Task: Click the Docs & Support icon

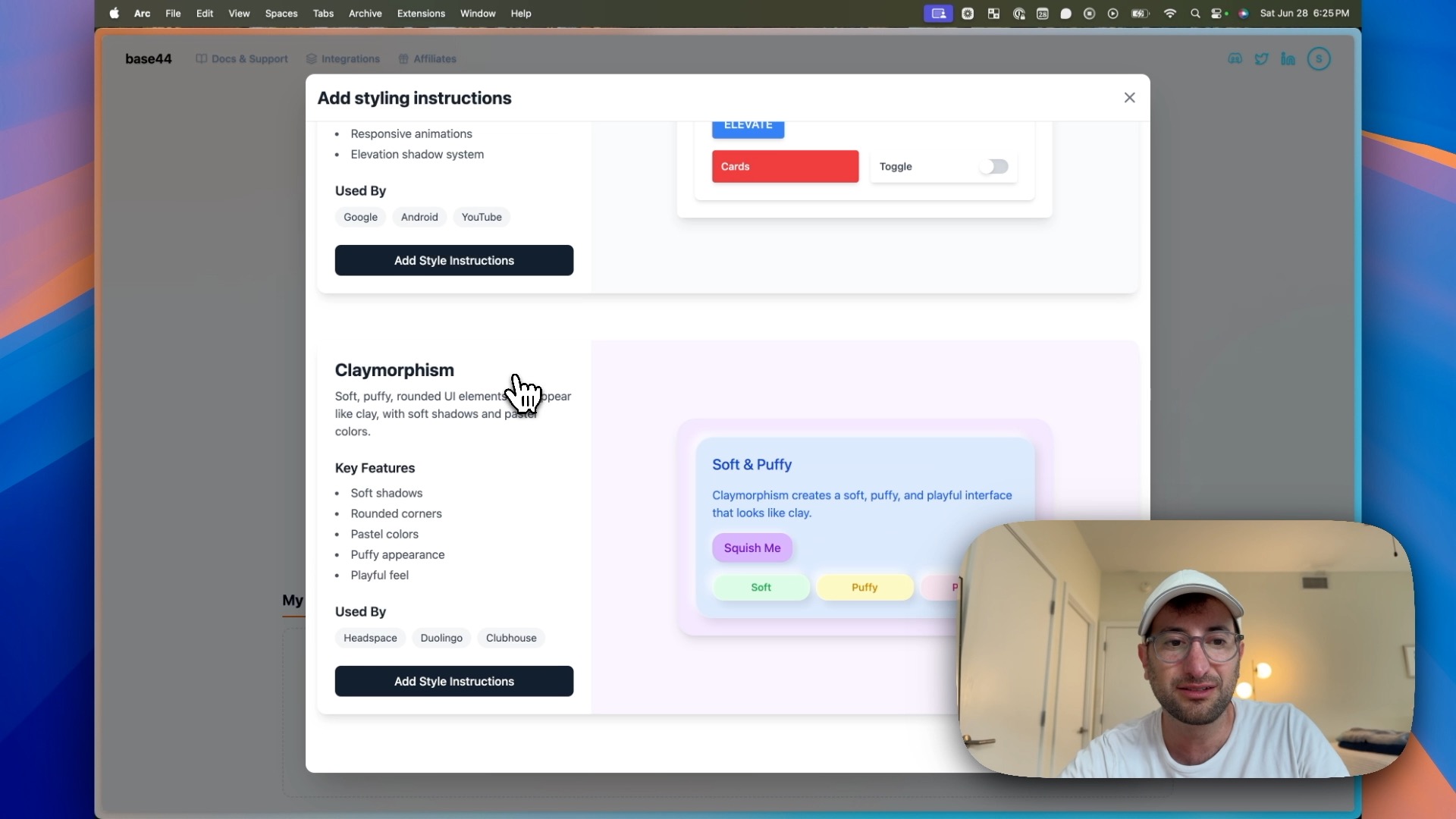Action: 200,58
